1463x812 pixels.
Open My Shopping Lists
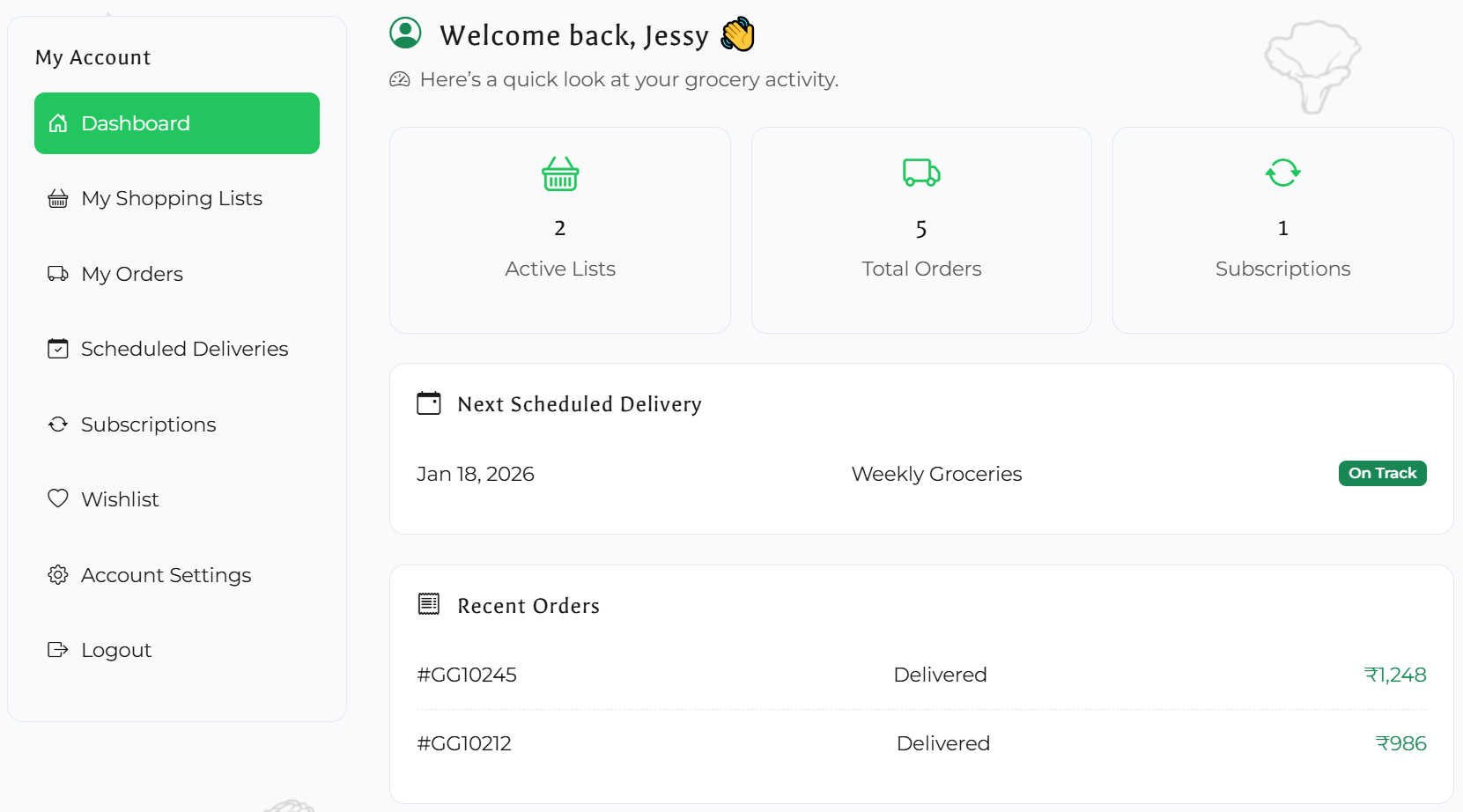[x=172, y=199]
